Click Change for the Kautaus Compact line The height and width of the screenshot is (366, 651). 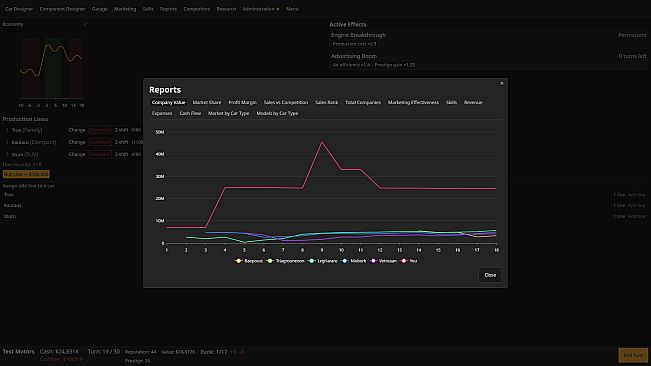77,142
